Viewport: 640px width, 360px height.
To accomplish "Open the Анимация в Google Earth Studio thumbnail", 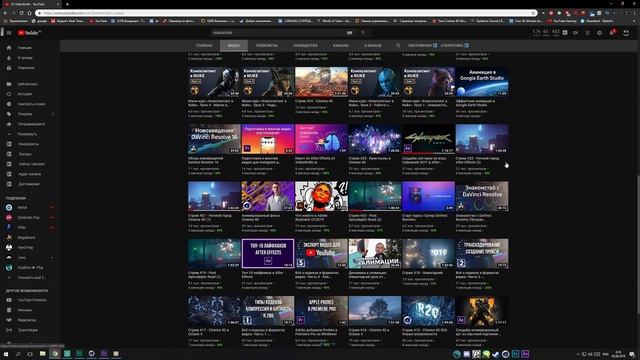I will (482, 82).
